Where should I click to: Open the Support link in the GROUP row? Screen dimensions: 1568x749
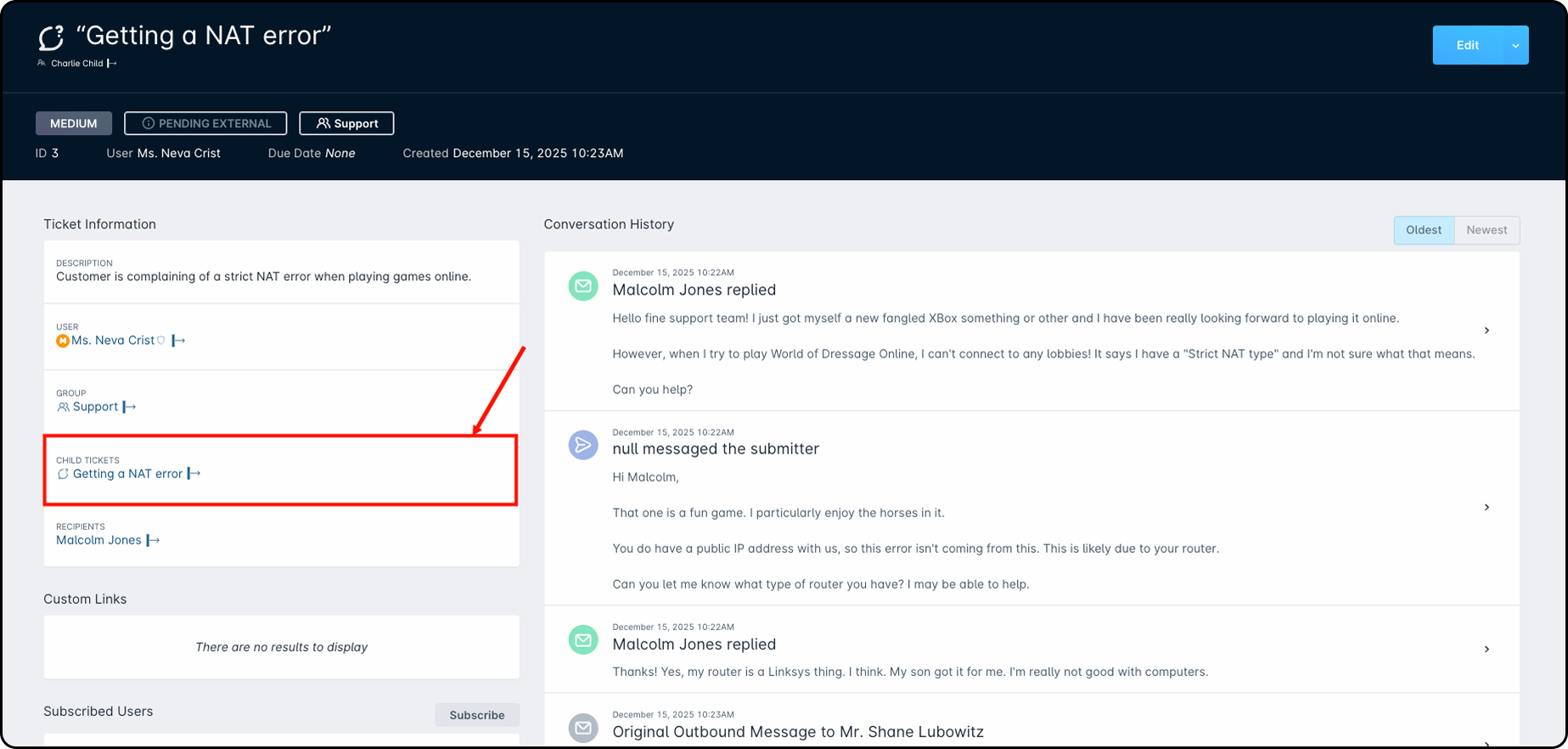click(95, 407)
